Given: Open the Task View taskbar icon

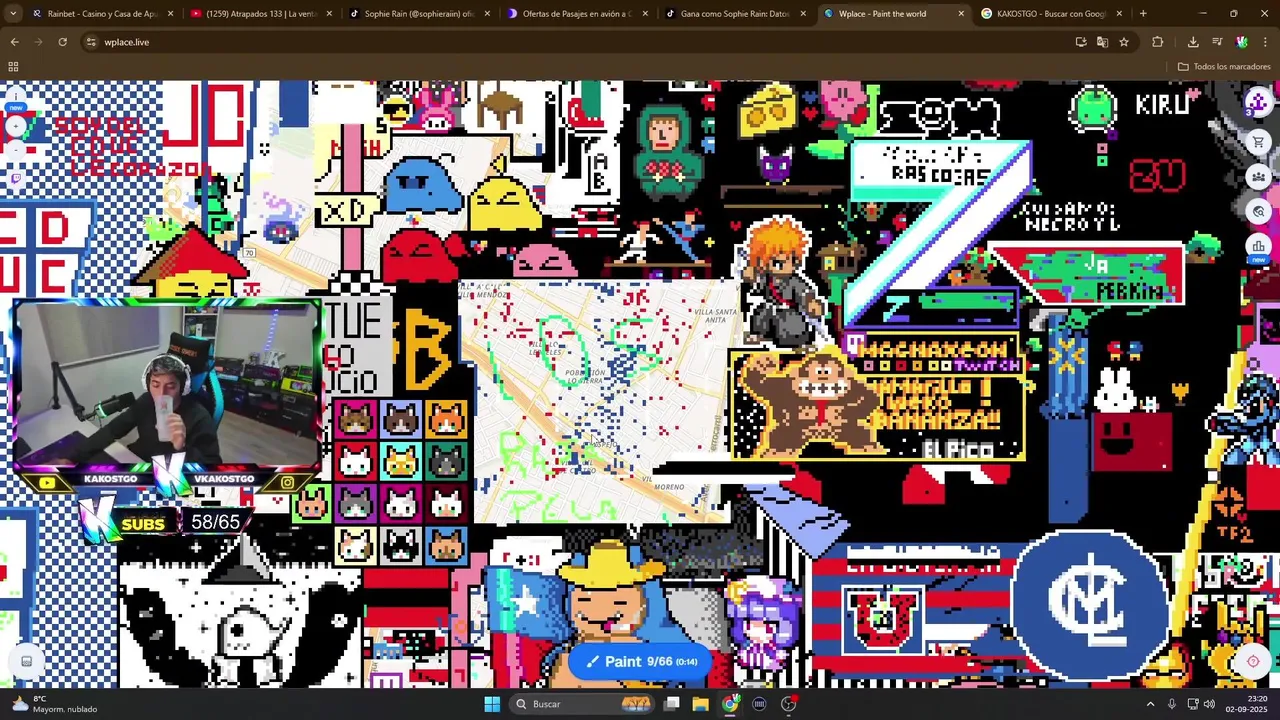Looking at the screenshot, I should coord(672,704).
